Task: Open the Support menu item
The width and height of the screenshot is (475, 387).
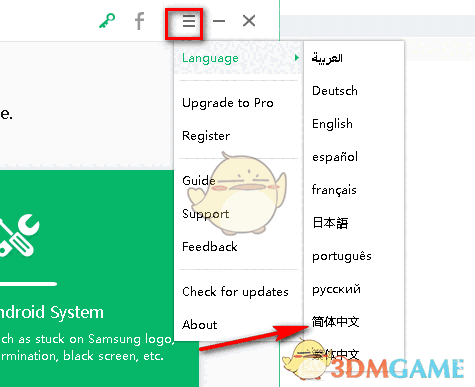Action: (206, 214)
